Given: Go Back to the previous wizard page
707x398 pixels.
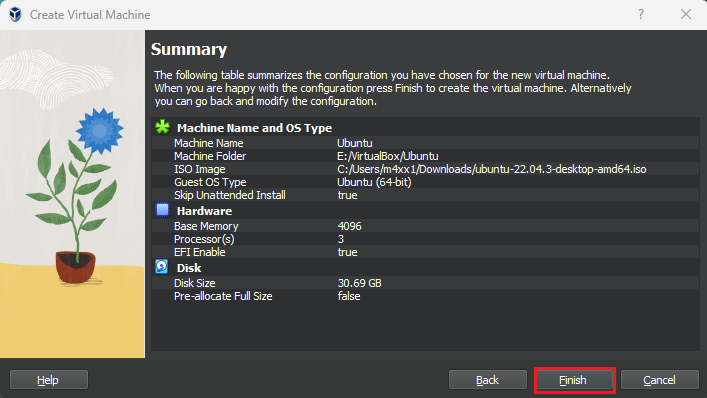Looking at the screenshot, I should (487, 380).
